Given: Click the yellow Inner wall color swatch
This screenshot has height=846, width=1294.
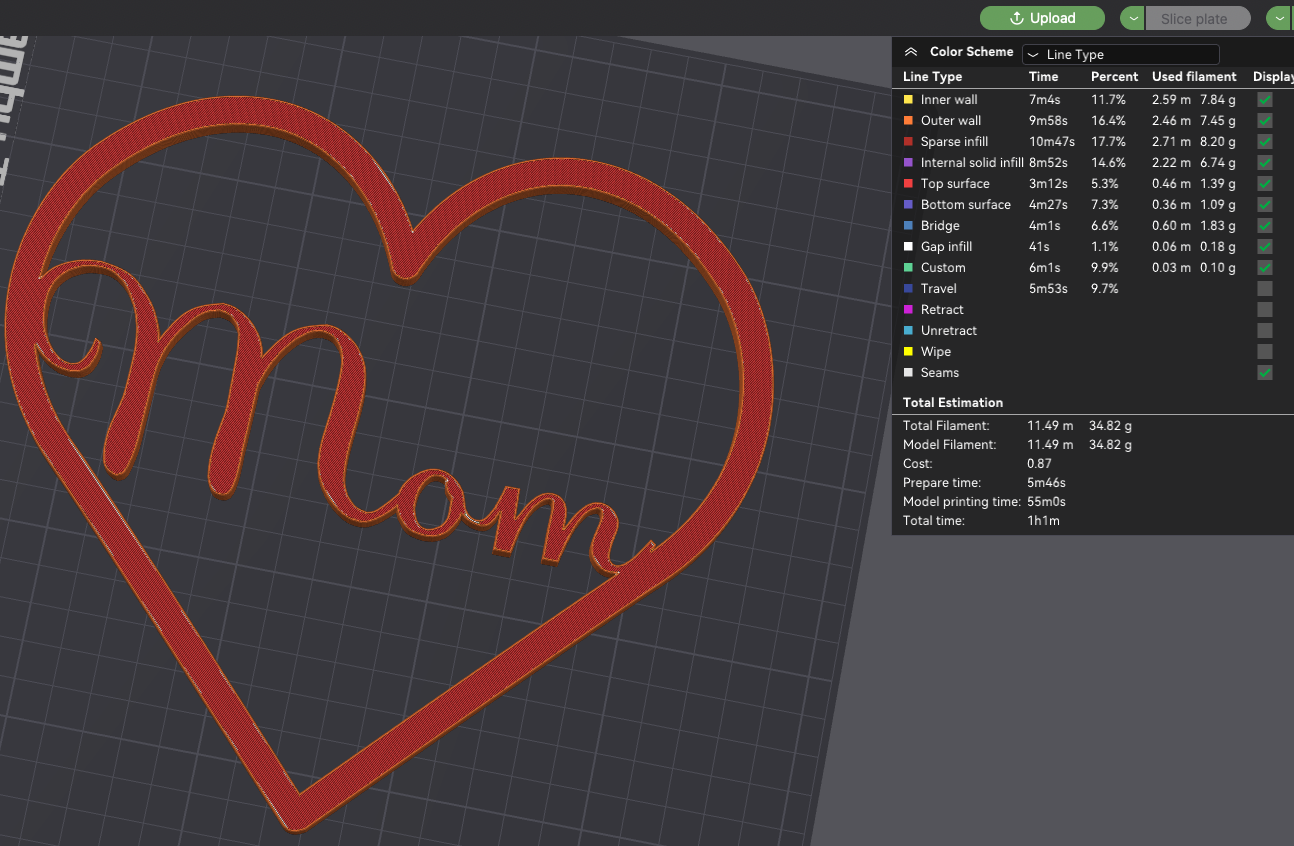Looking at the screenshot, I should click(x=908, y=100).
